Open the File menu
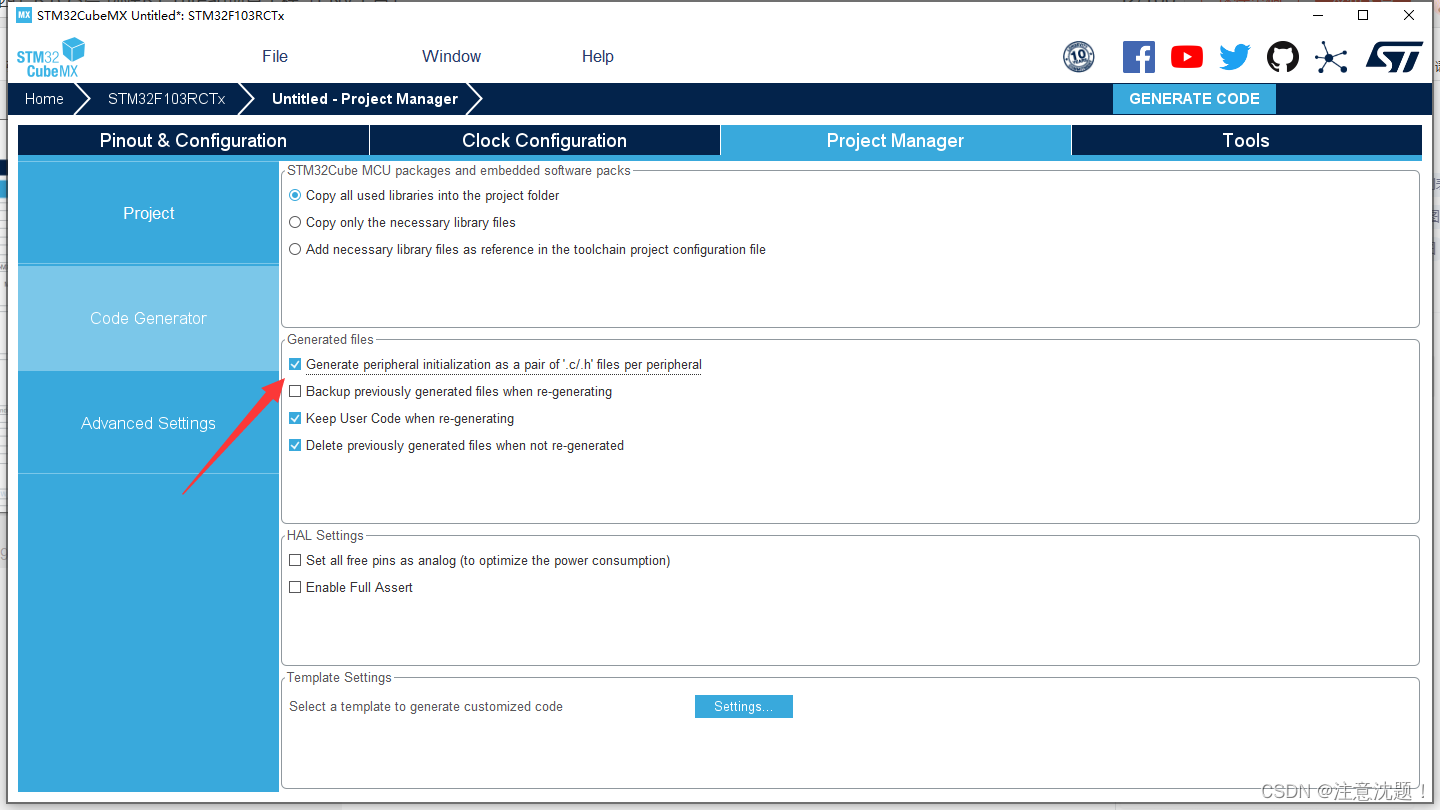Screen dimensions: 1440x810 tap(275, 56)
